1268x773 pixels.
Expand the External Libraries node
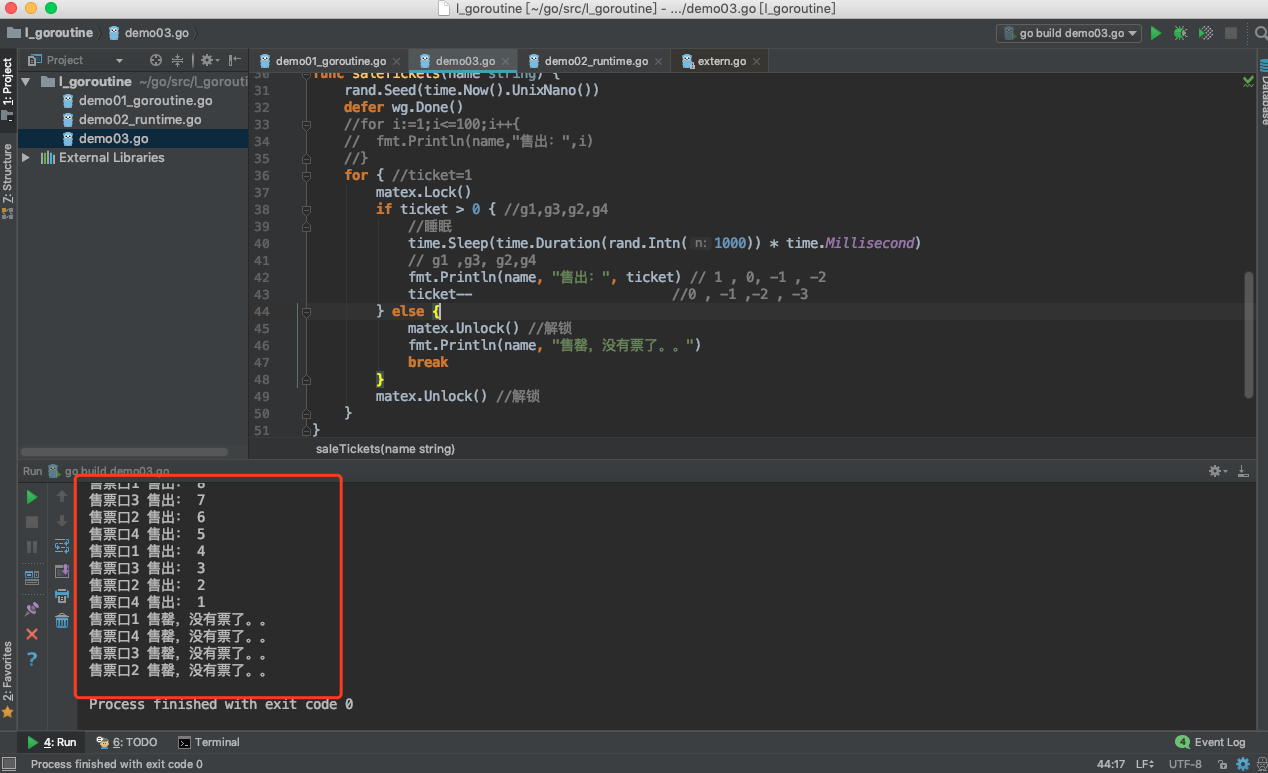coord(26,158)
